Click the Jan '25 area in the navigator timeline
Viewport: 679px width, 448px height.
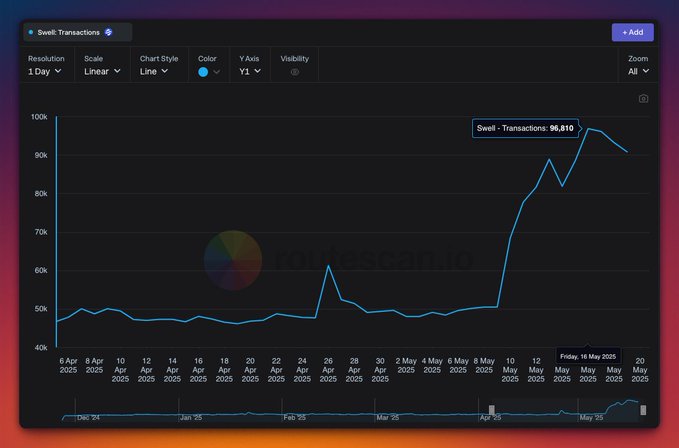[191, 416]
